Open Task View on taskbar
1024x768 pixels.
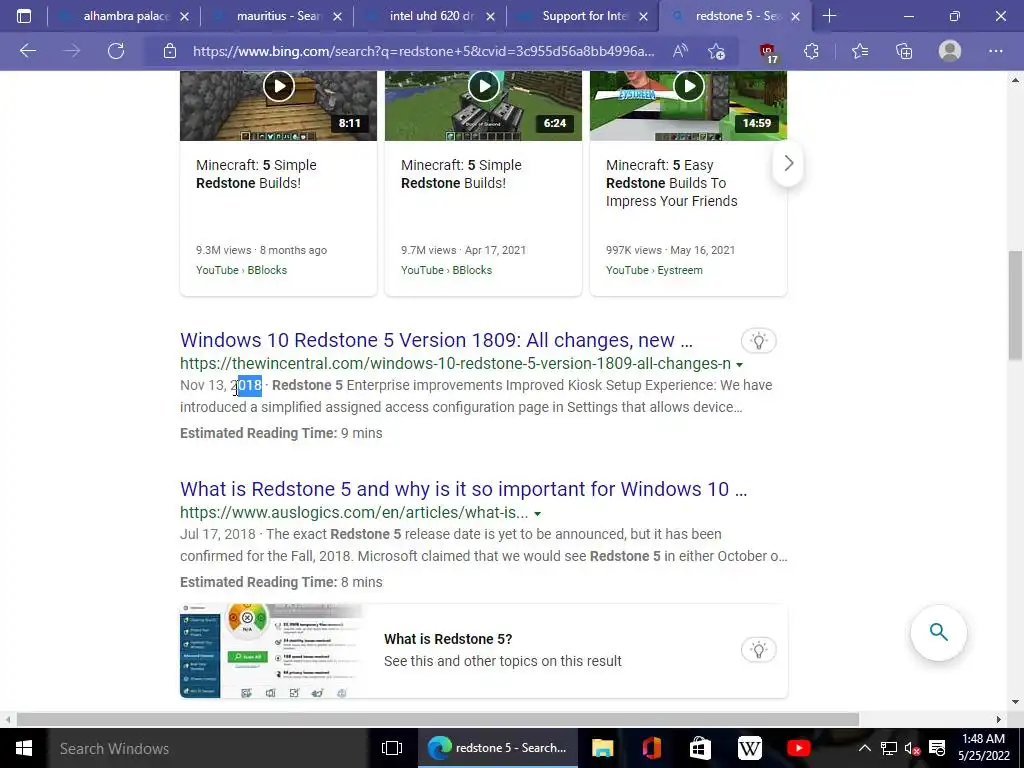[392, 748]
